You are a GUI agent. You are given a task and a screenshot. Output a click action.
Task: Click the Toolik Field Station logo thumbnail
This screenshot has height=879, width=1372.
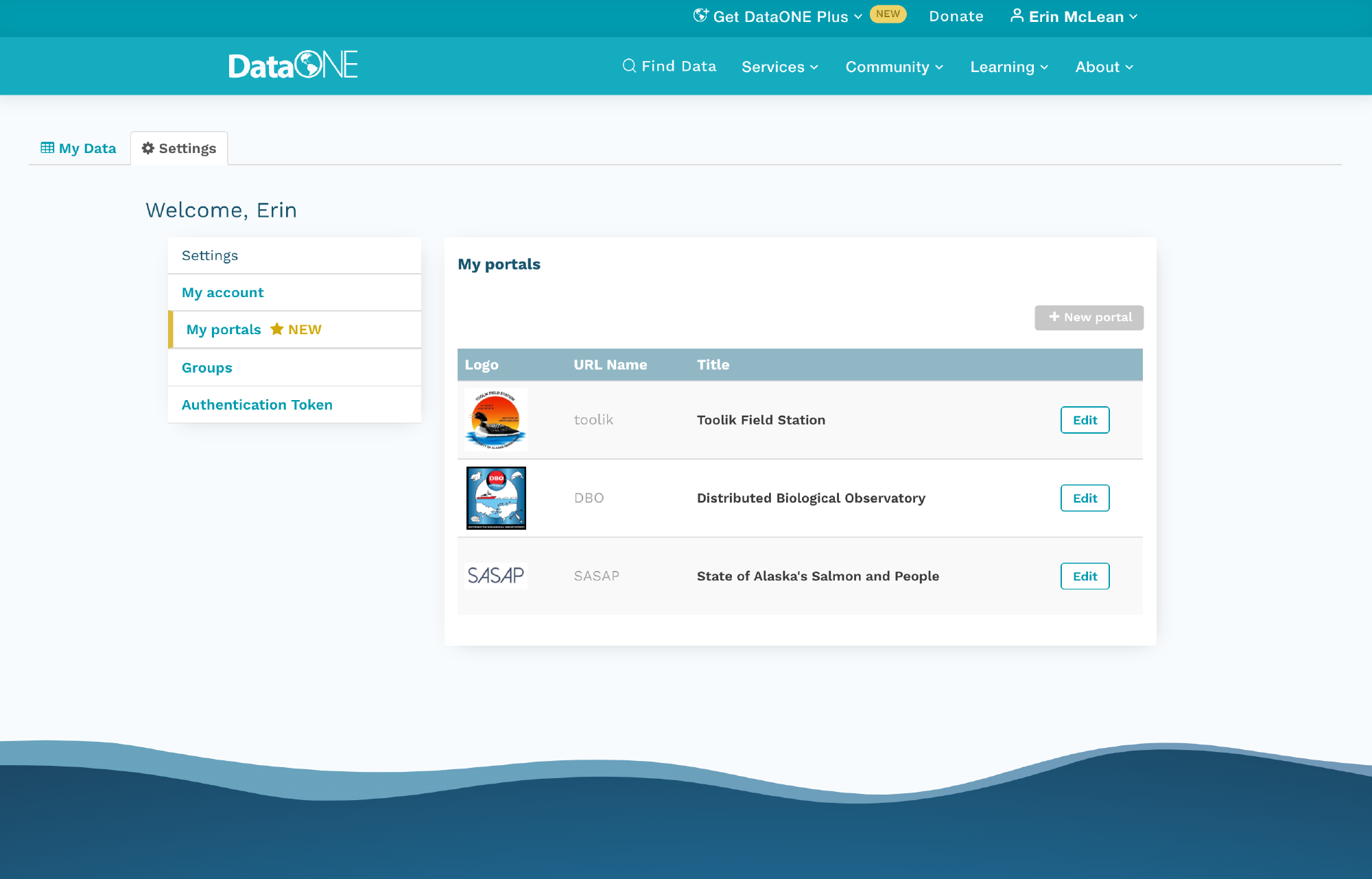coord(496,420)
